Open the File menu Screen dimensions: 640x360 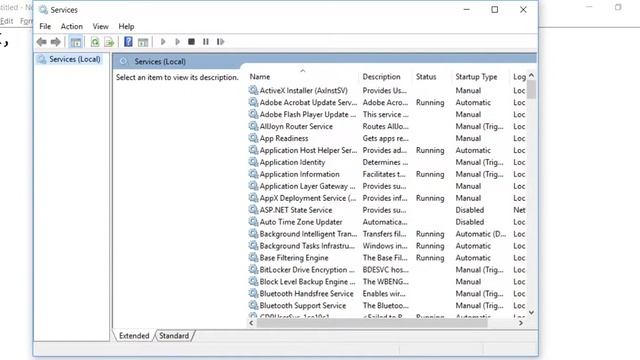click(x=45, y=27)
